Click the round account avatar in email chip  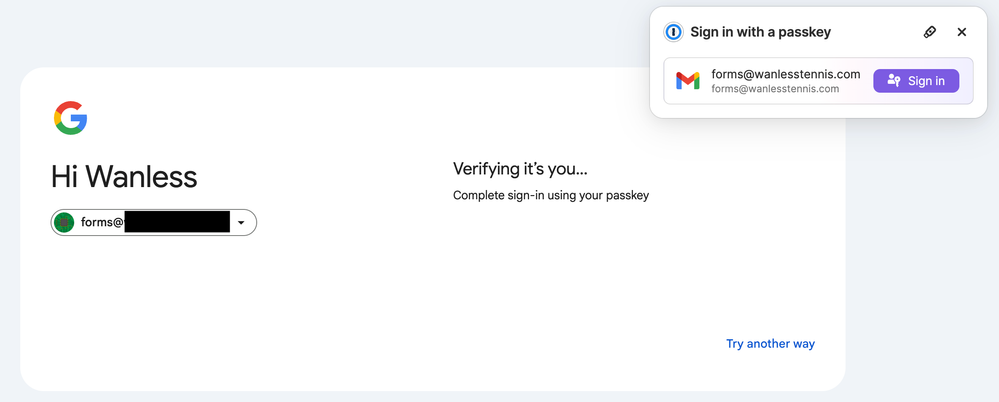[66, 223]
